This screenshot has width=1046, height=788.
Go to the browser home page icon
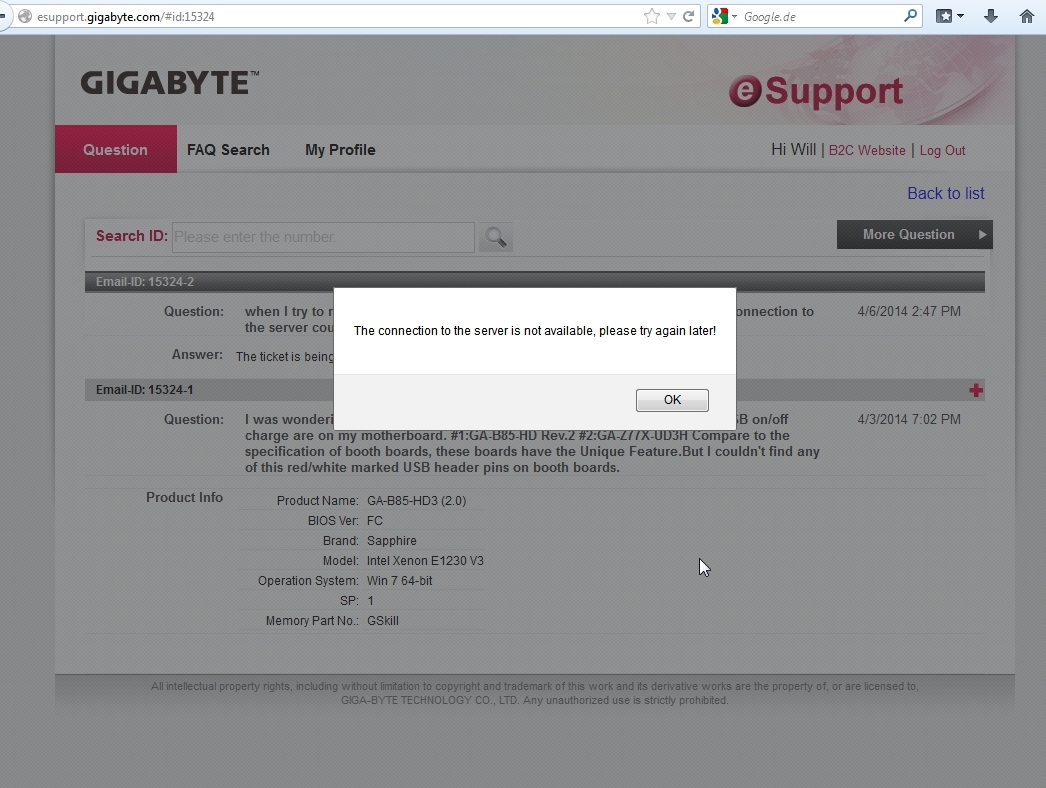tap(1027, 16)
